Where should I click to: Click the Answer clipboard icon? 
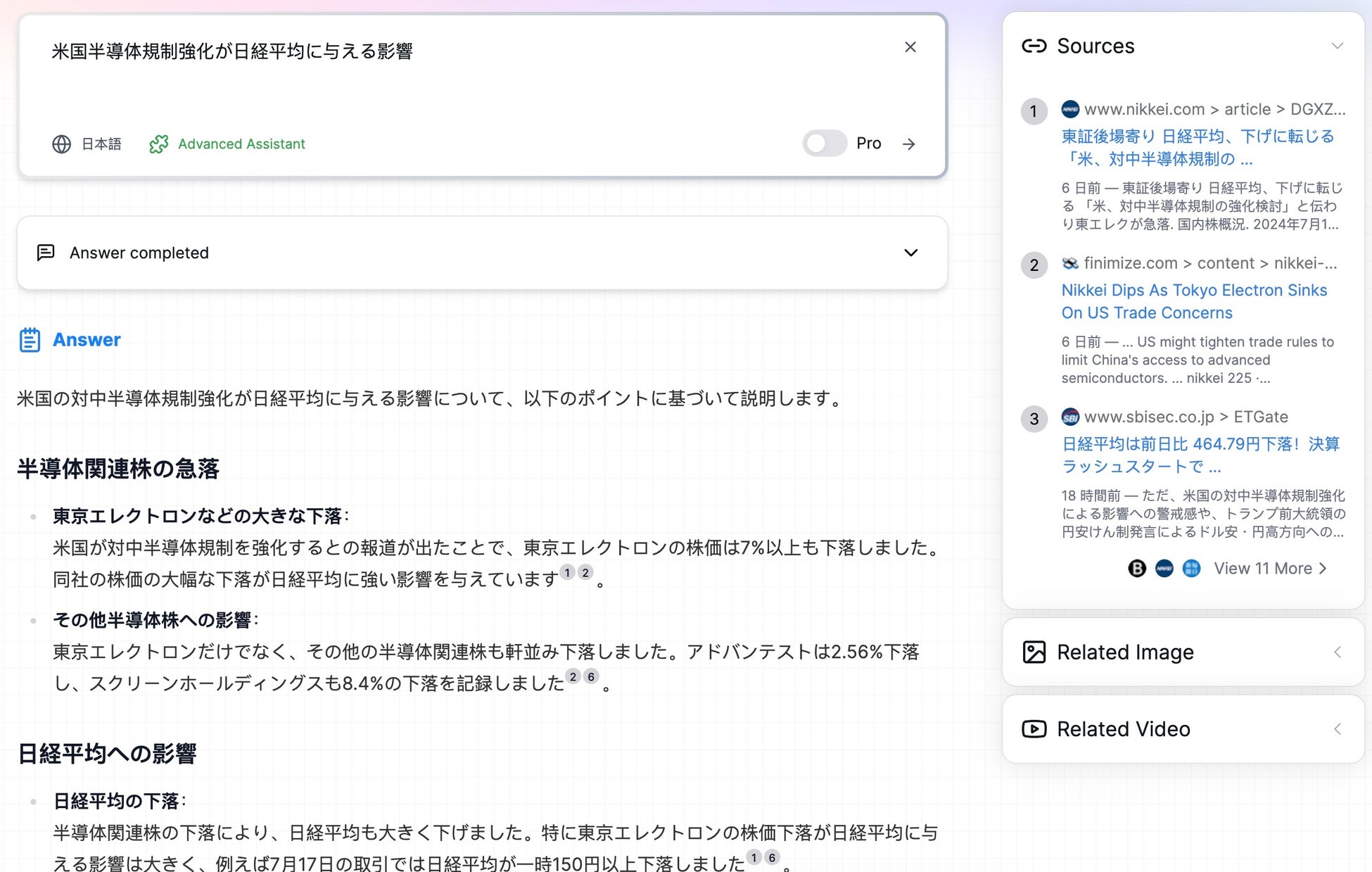tap(30, 340)
